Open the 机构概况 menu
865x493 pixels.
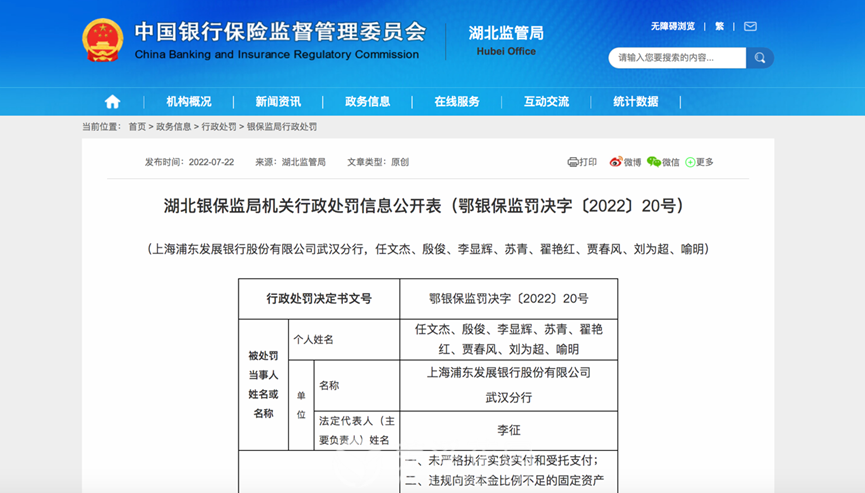point(189,101)
